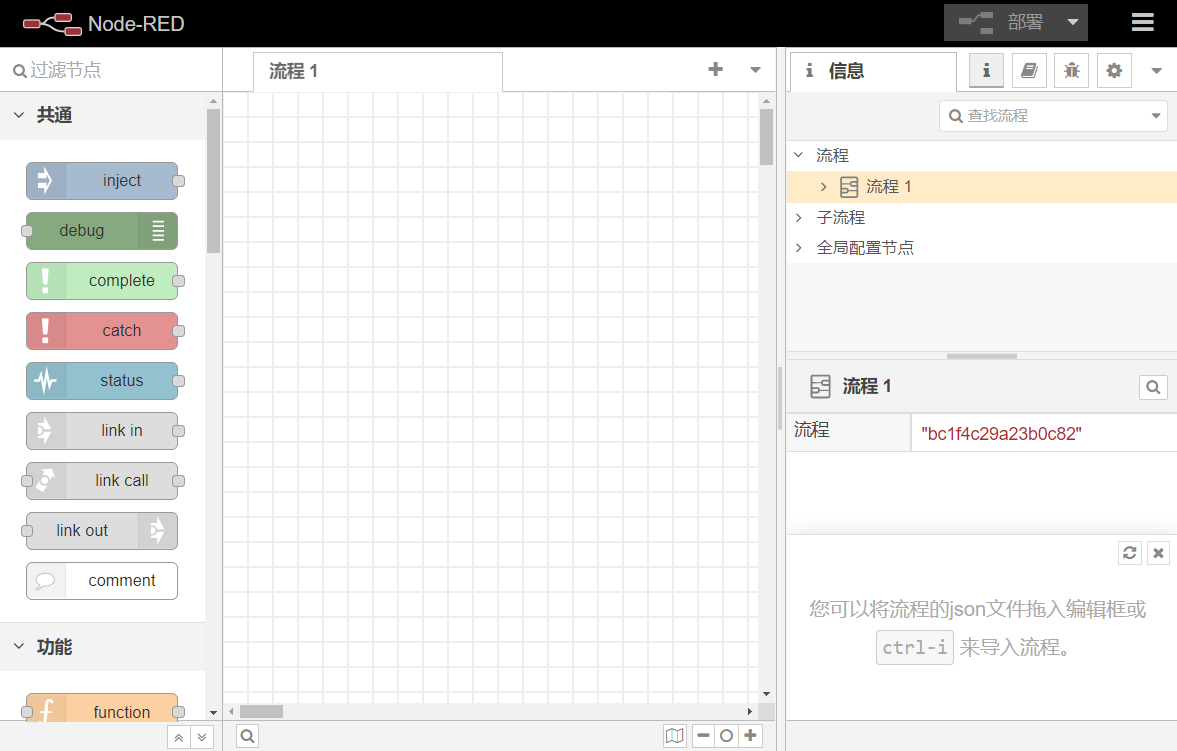Image resolution: width=1177 pixels, height=751 pixels.
Task: Click the 查找流程 search field
Action: [1043, 116]
